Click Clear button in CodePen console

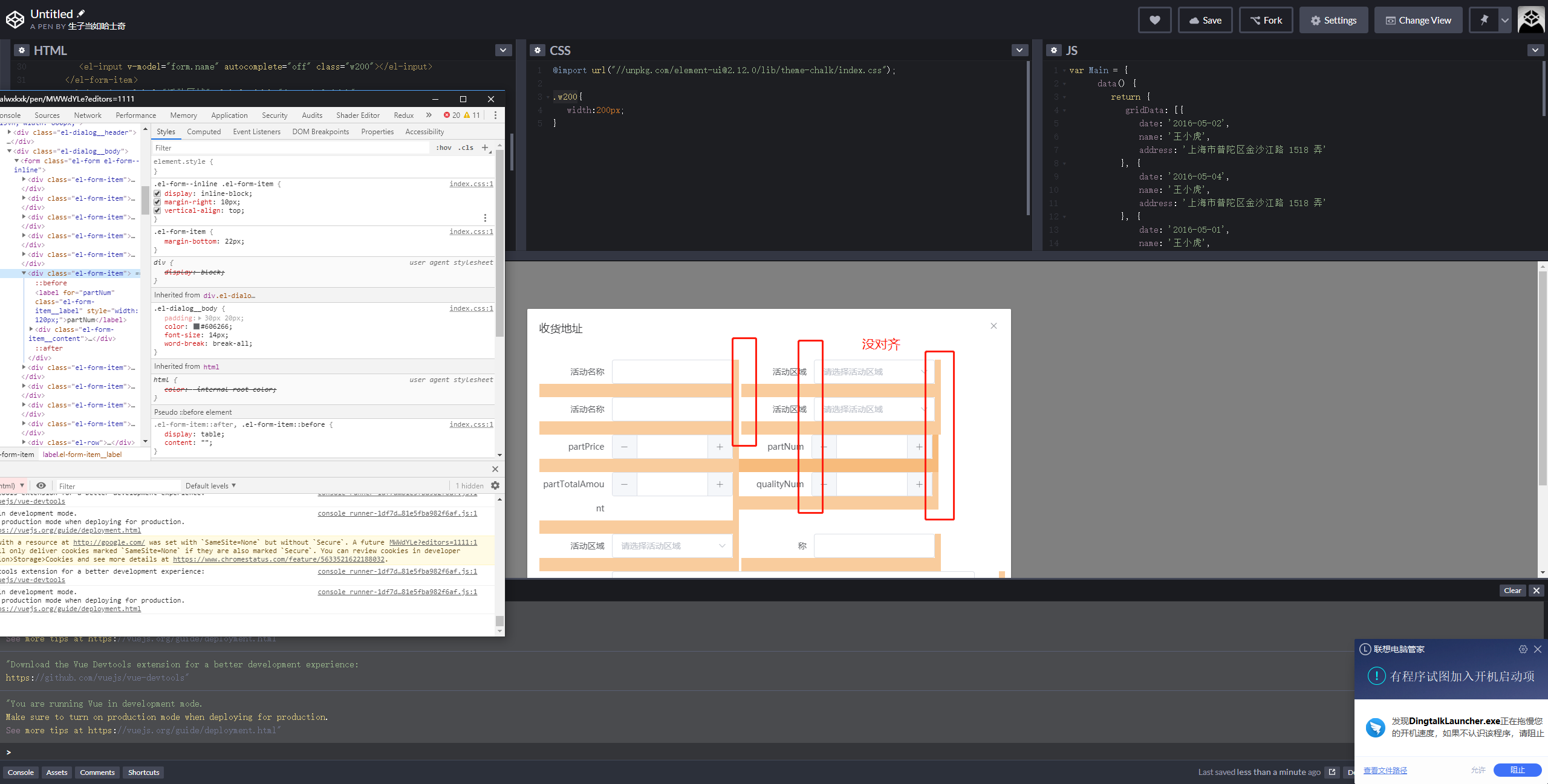coord(1512,591)
